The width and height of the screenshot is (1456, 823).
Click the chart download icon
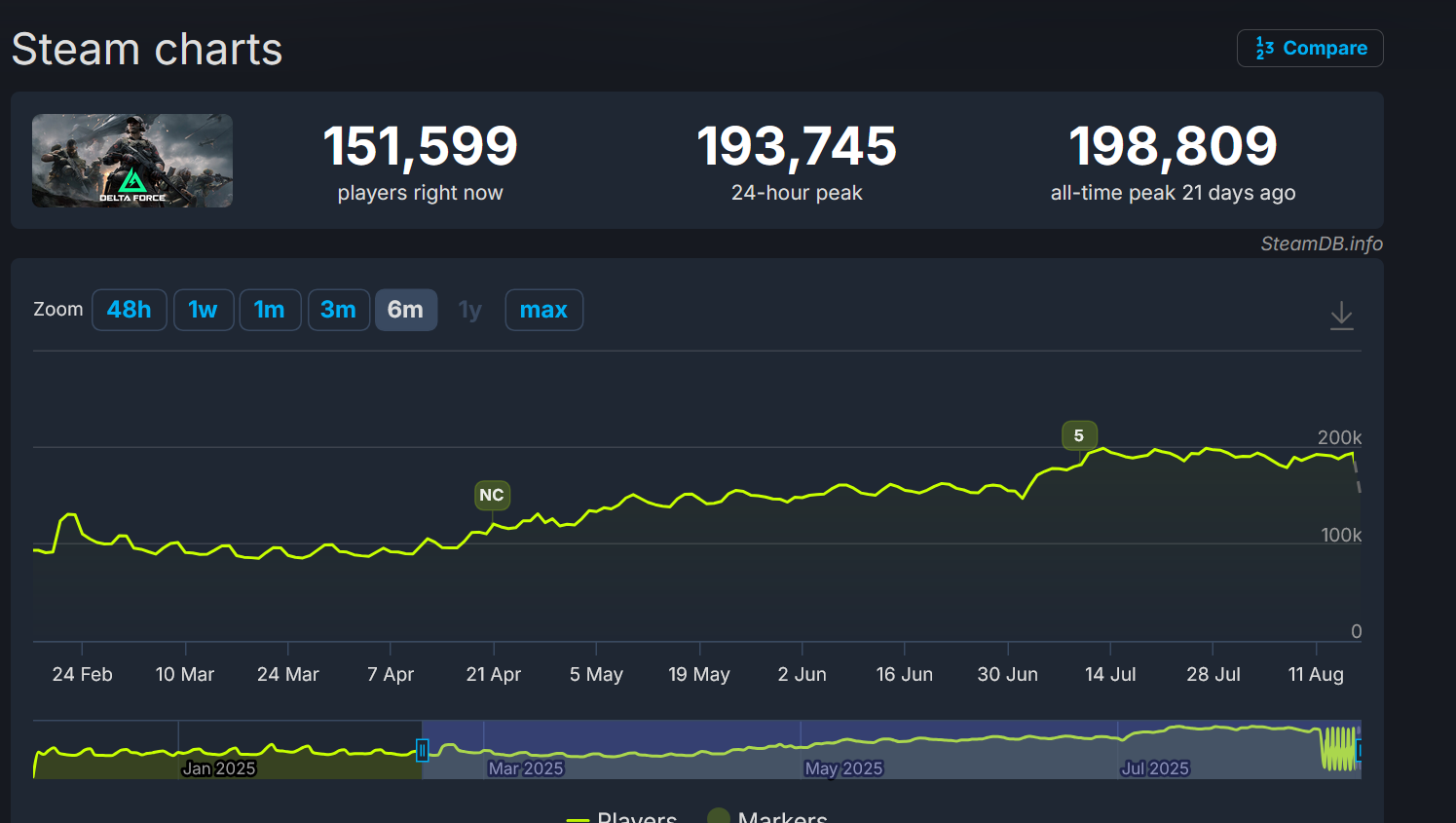pos(1342,316)
